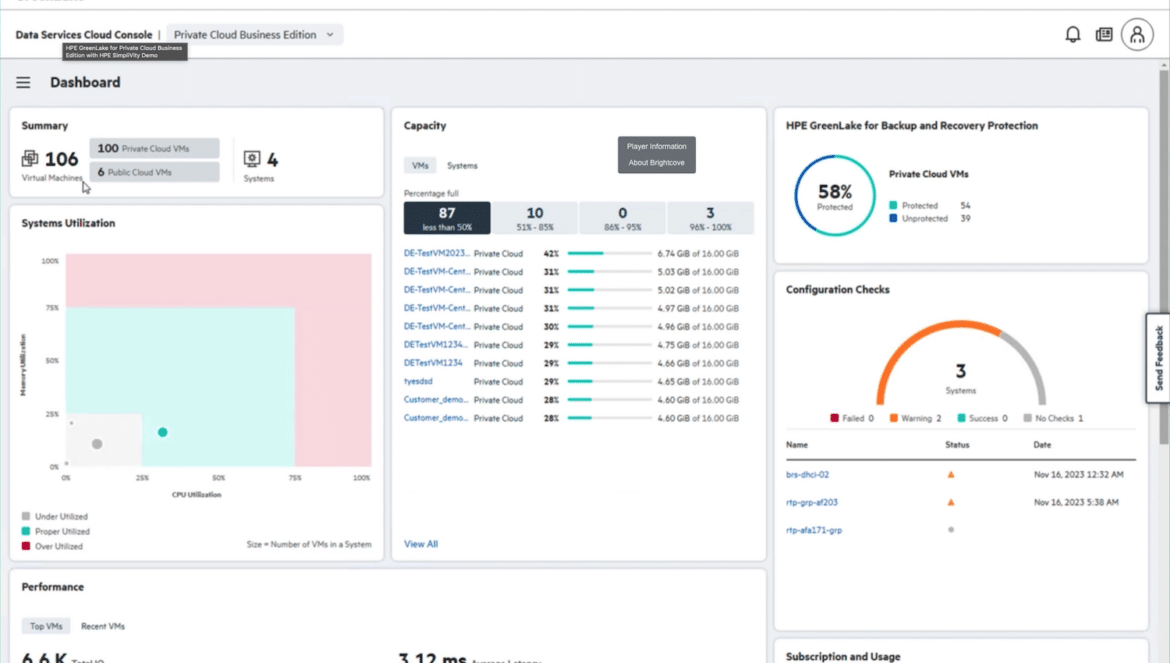This screenshot has width=1170, height=663.
Task: Switch to the VMs capacity tab
Action: tap(420, 166)
